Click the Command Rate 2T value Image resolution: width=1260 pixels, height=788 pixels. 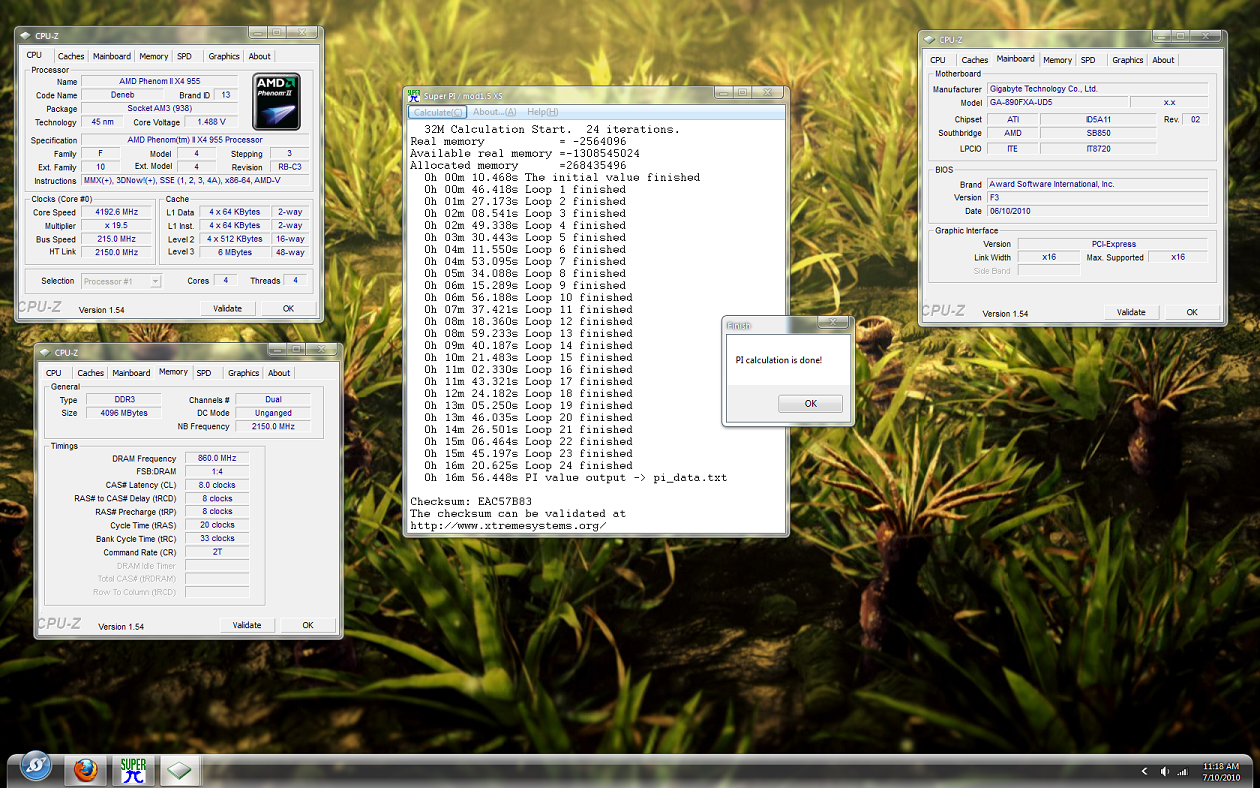tap(215, 552)
